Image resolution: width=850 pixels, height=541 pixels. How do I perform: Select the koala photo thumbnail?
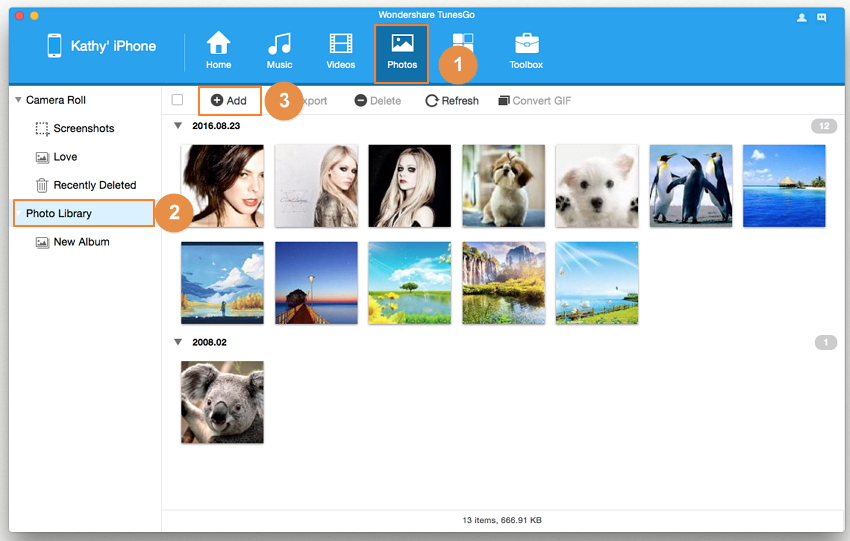[222, 402]
